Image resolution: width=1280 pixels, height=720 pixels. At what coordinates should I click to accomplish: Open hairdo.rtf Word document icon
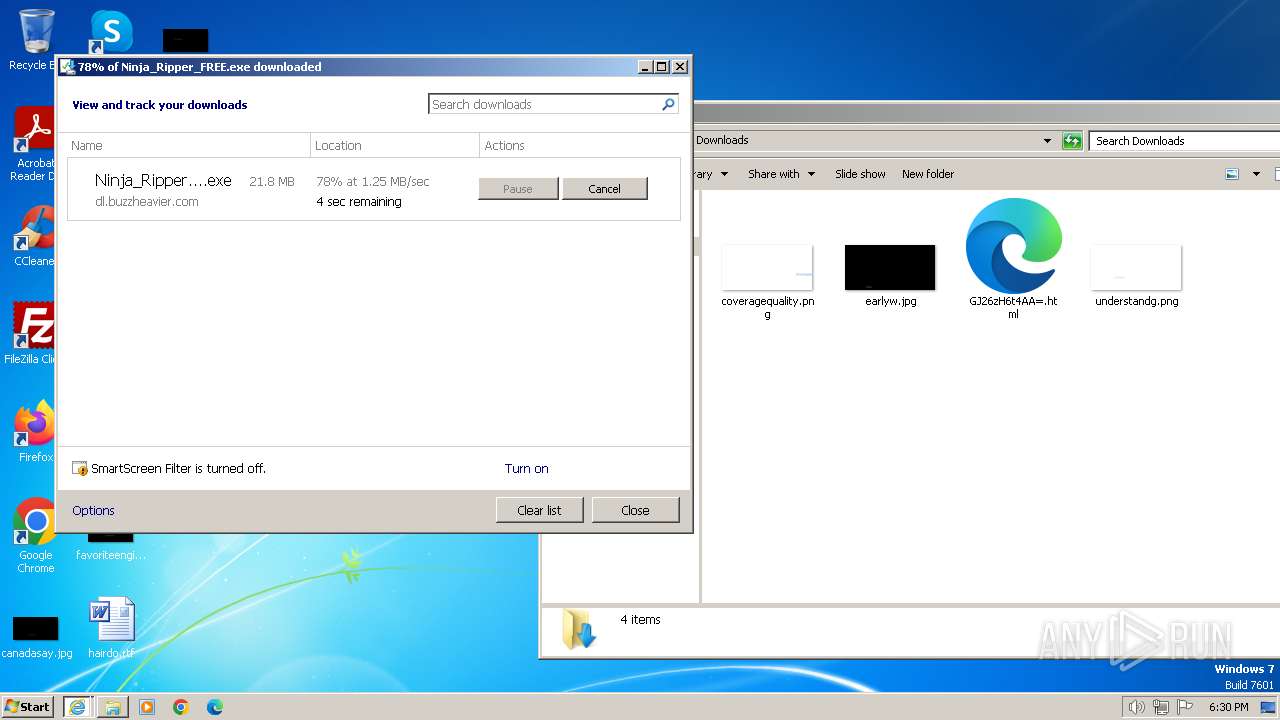tap(111, 628)
